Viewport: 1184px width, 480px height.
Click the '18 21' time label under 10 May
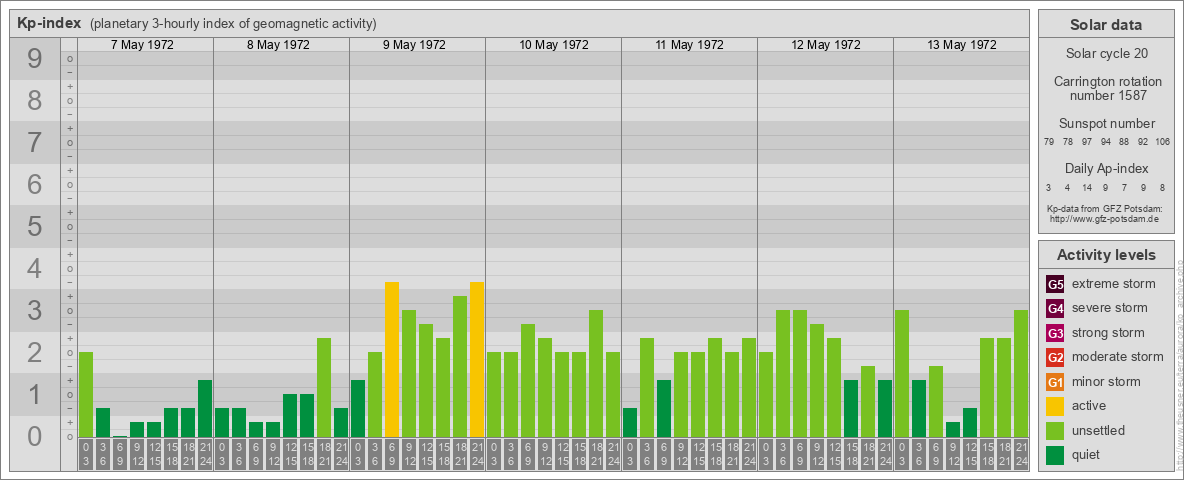coord(596,455)
